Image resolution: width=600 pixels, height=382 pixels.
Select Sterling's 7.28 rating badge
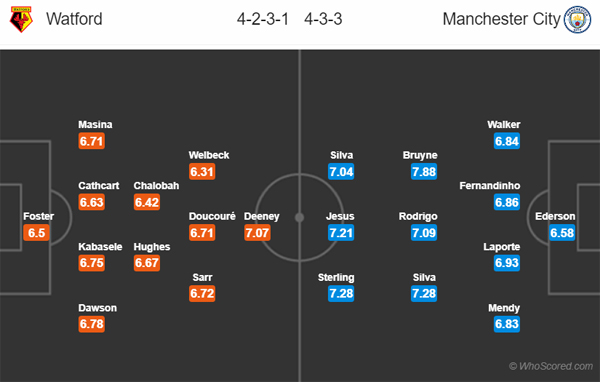tap(341, 294)
